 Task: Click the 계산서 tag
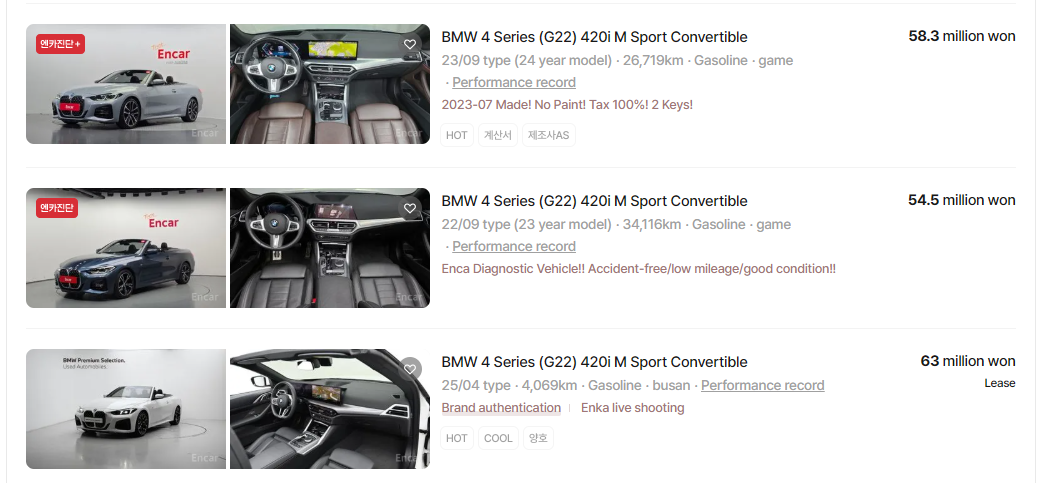pos(498,135)
